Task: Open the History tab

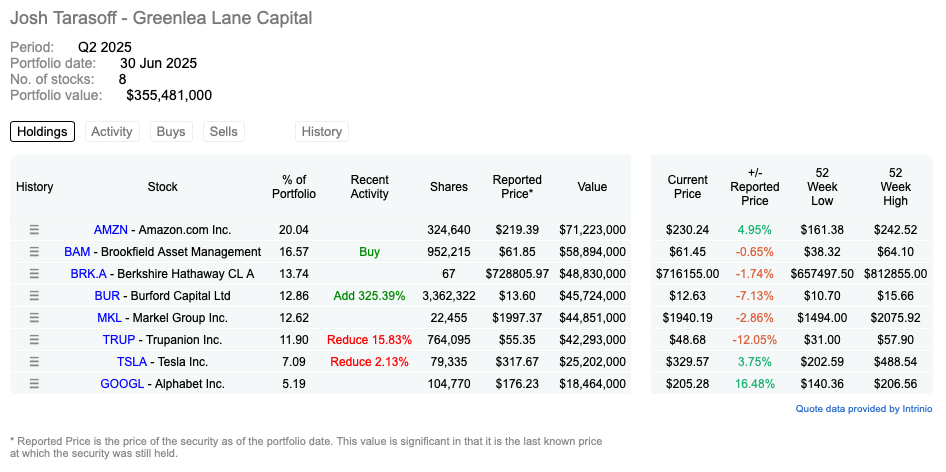Action: coord(322,132)
